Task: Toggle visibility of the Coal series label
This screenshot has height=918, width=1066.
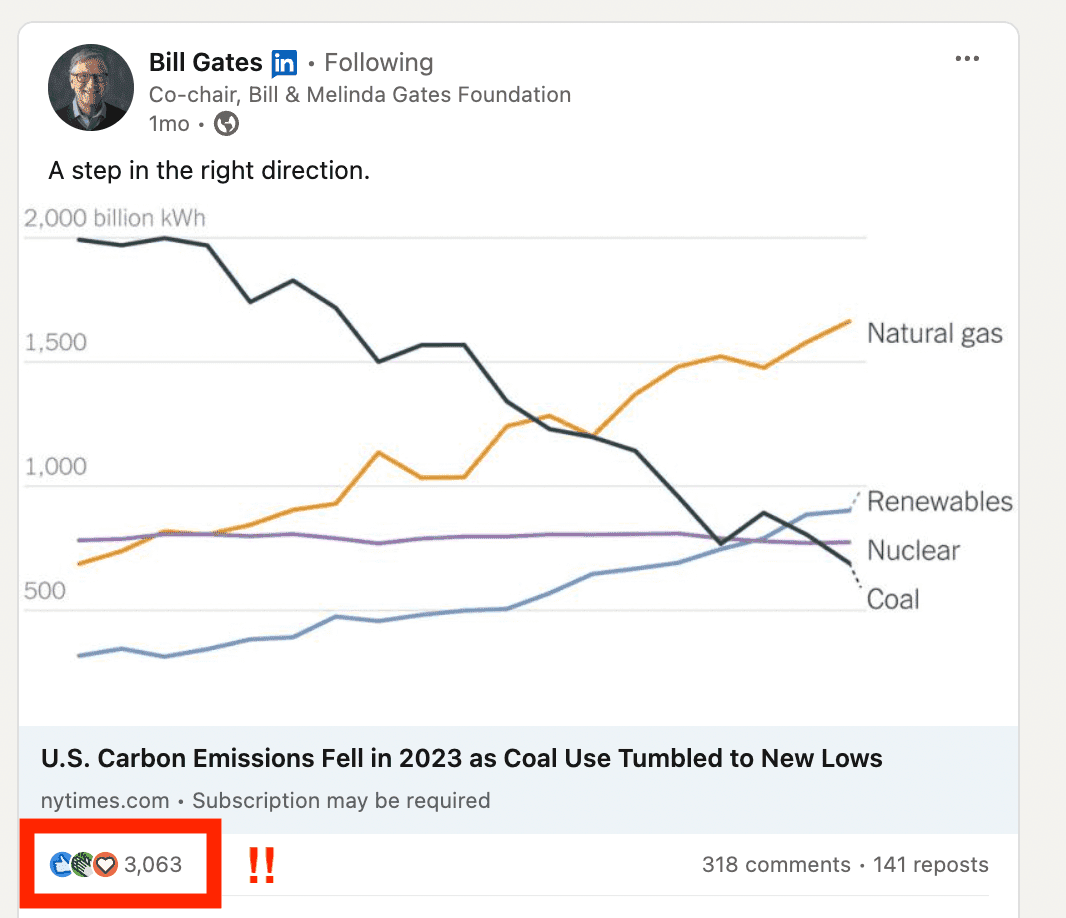Action: [x=893, y=598]
